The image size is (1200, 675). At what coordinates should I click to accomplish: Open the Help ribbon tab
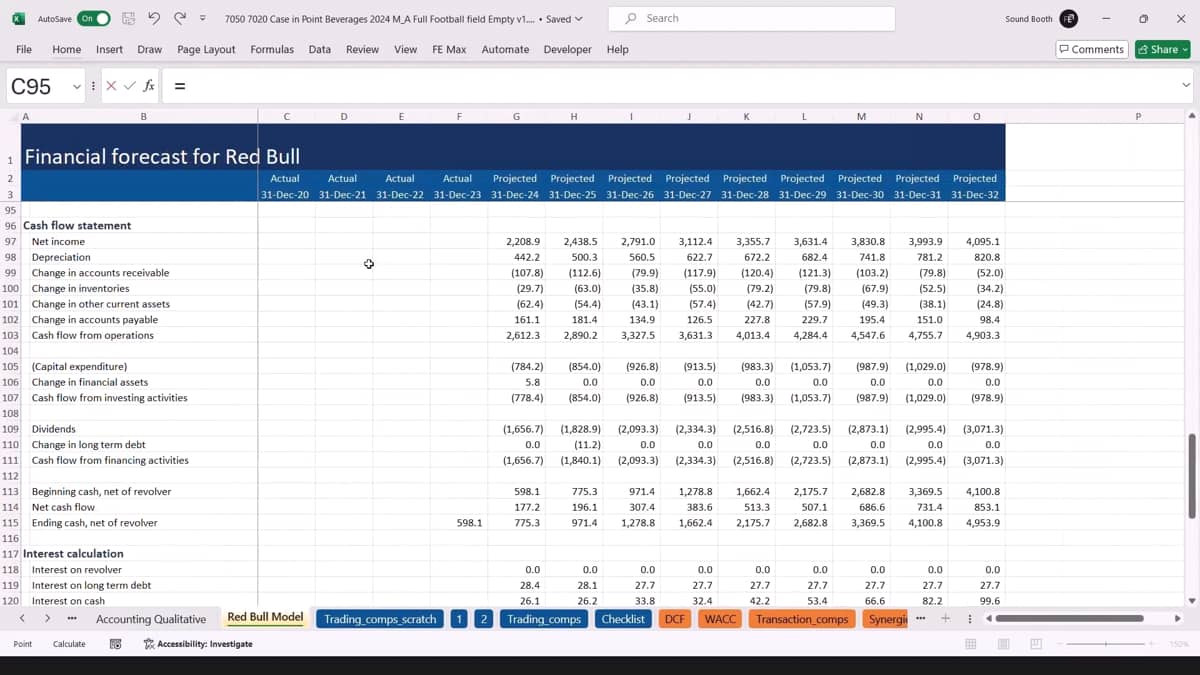pyautogui.click(x=618, y=49)
